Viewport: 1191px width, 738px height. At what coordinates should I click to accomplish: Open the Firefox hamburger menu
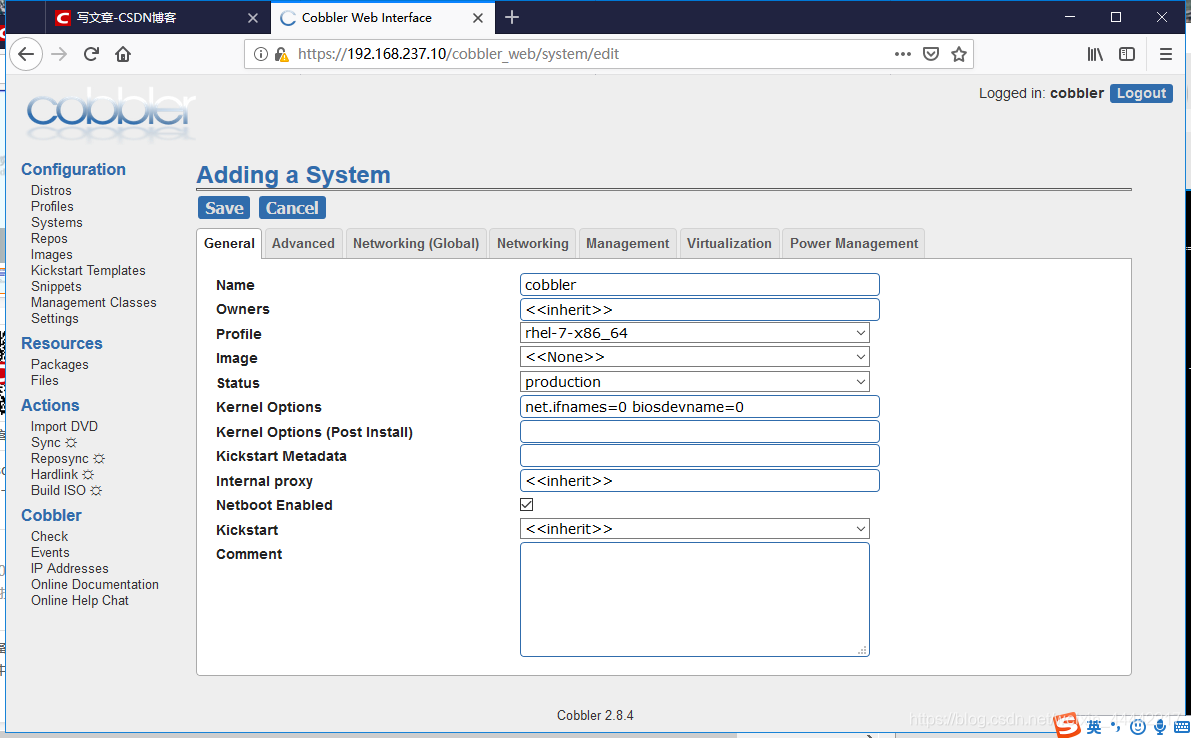point(1166,54)
